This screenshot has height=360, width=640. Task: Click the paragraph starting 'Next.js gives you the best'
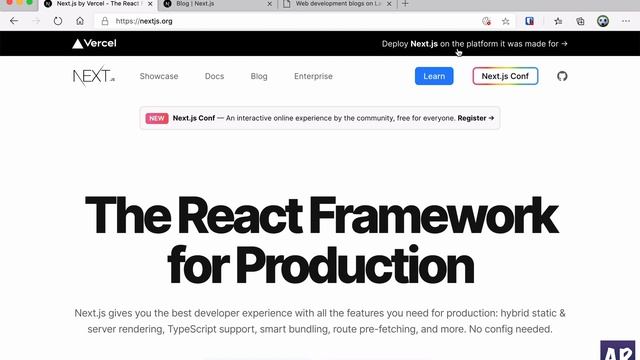click(320, 321)
